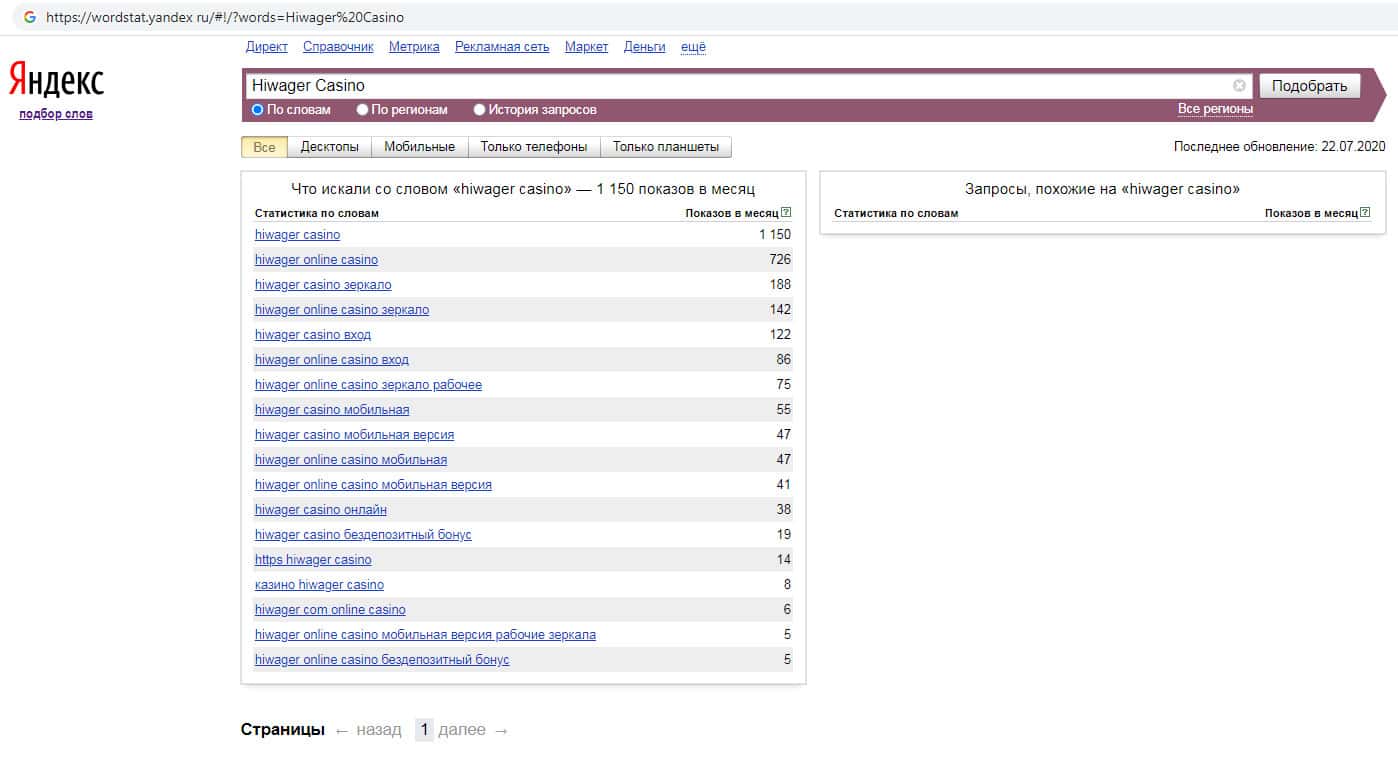This screenshot has width=1398, height=758.
Task: Select the 'По регионам' radio button
Action: (364, 110)
